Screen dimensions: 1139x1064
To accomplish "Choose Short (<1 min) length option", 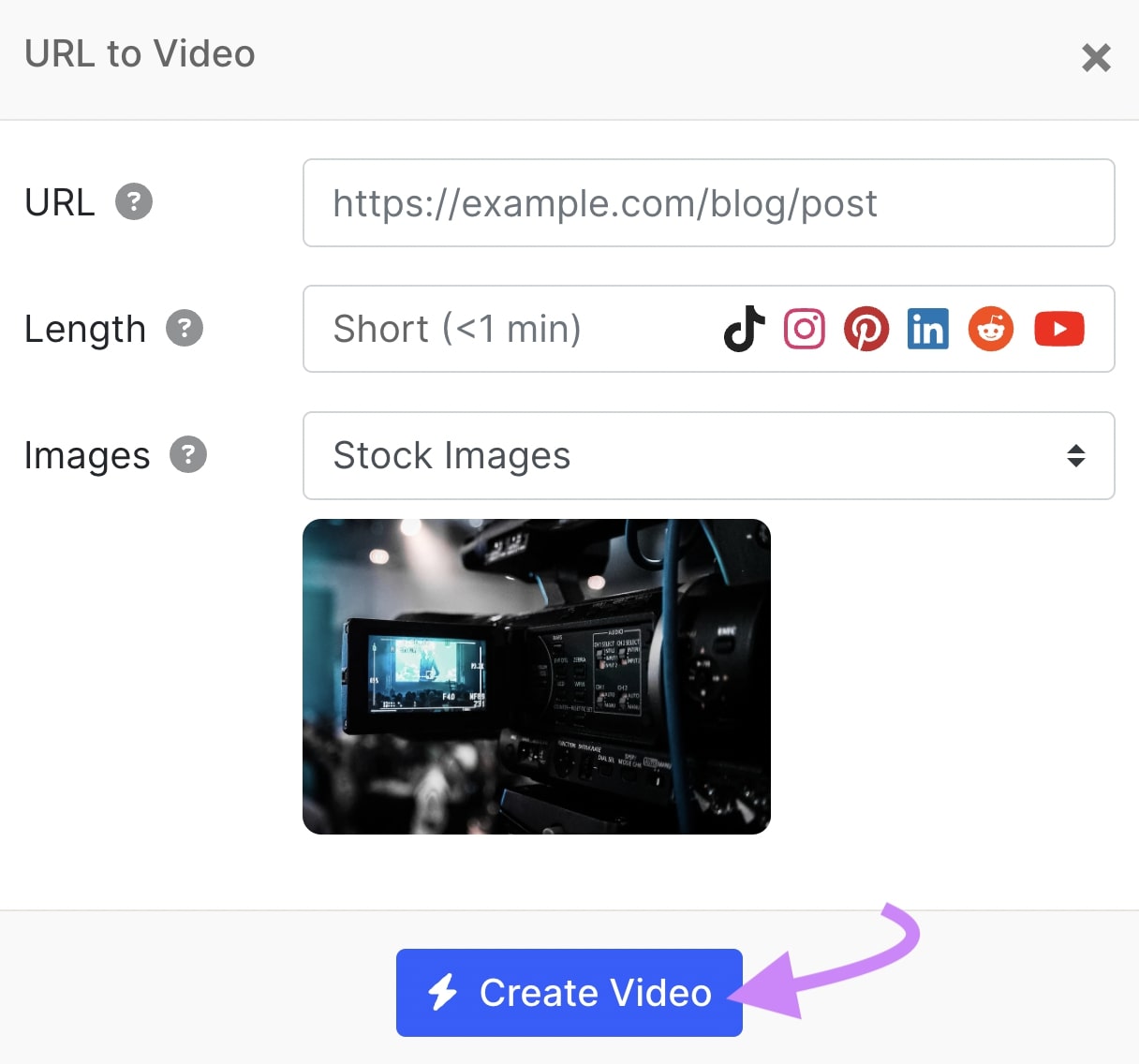I will (456, 329).
